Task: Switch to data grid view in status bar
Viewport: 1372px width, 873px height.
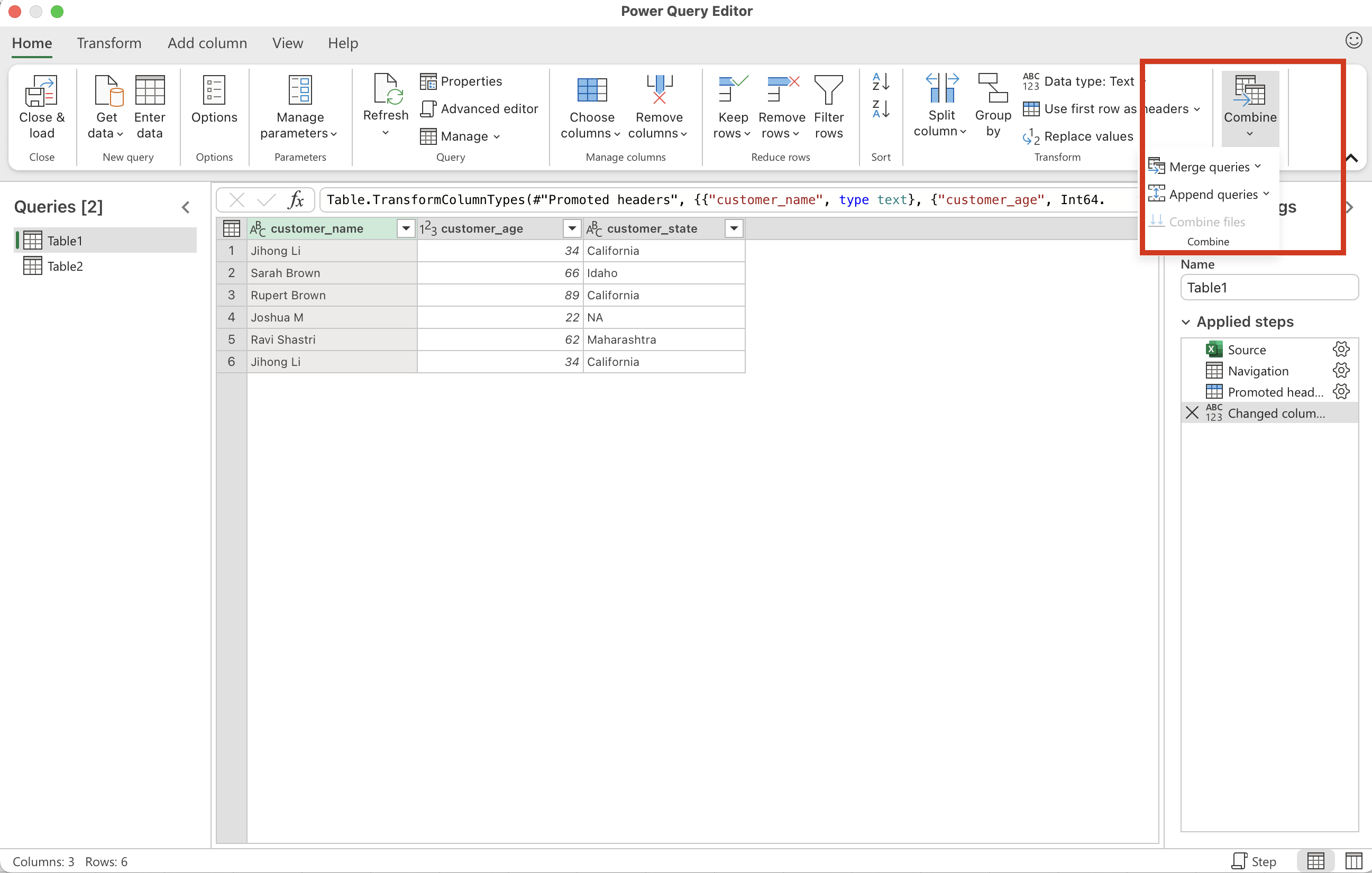Action: pos(1315,861)
